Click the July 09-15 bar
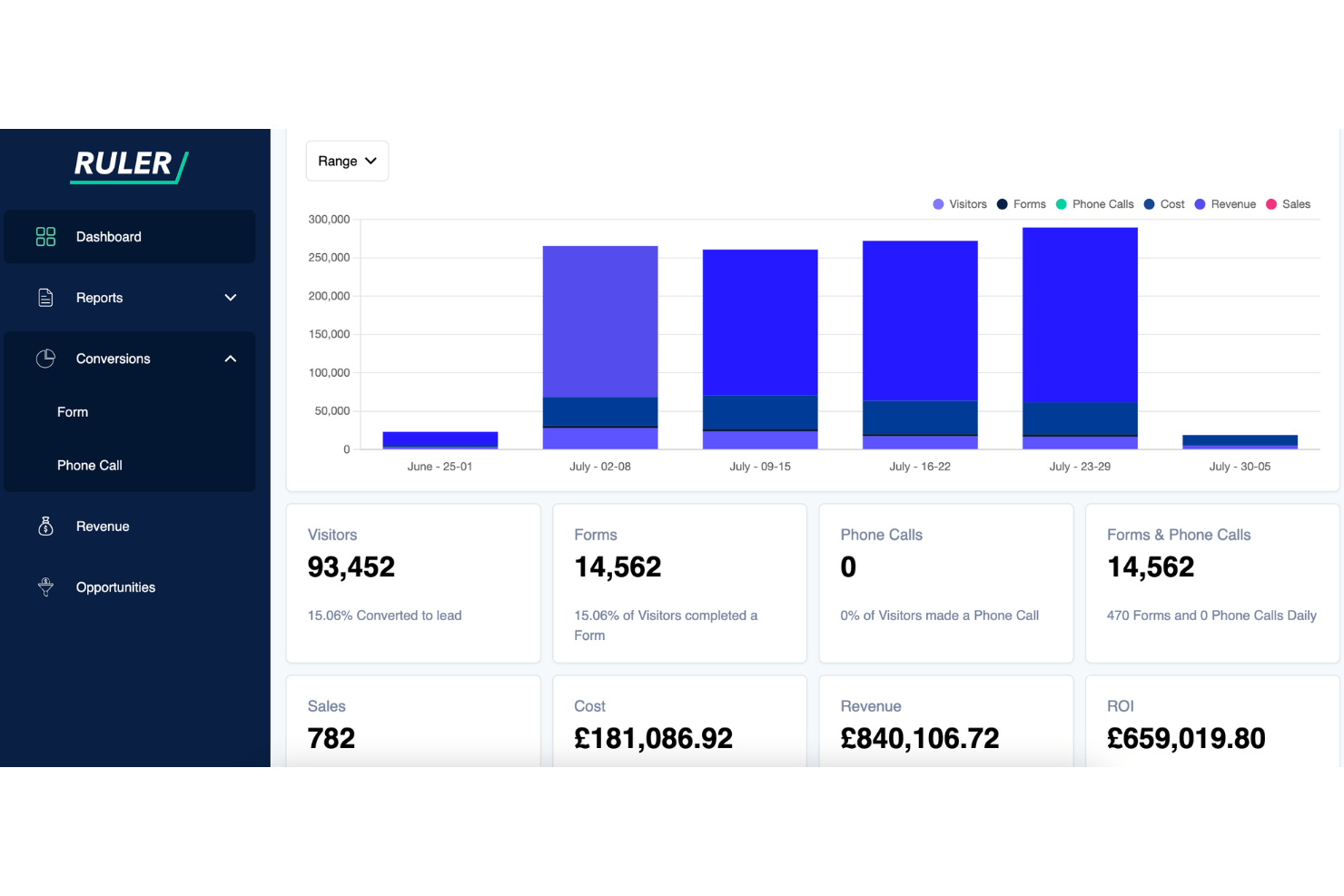Viewport: 1344px width, 896px height. click(x=760, y=350)
